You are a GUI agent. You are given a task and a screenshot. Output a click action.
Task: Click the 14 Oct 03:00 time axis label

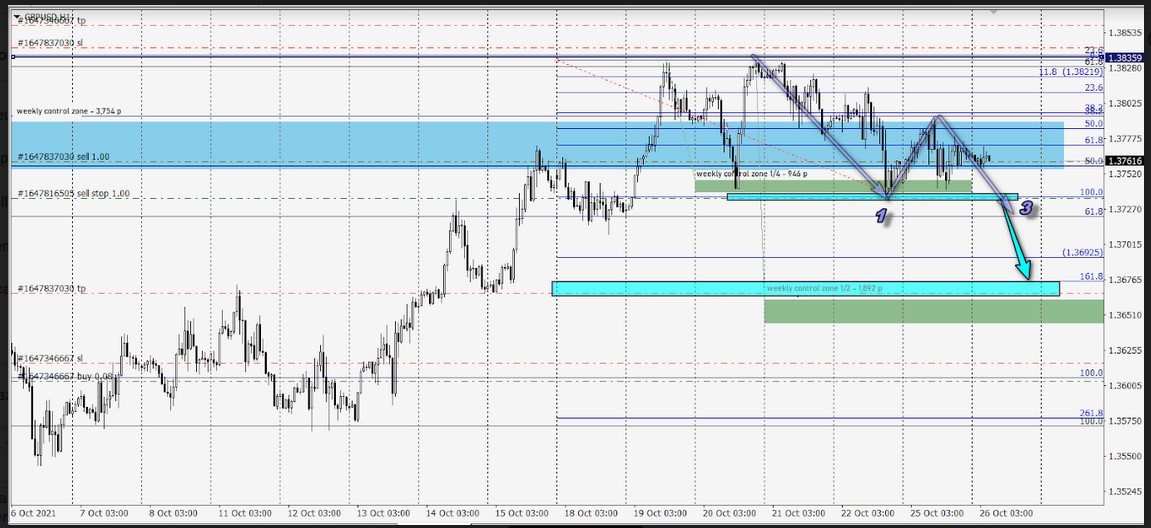click(x=456, y=514)
